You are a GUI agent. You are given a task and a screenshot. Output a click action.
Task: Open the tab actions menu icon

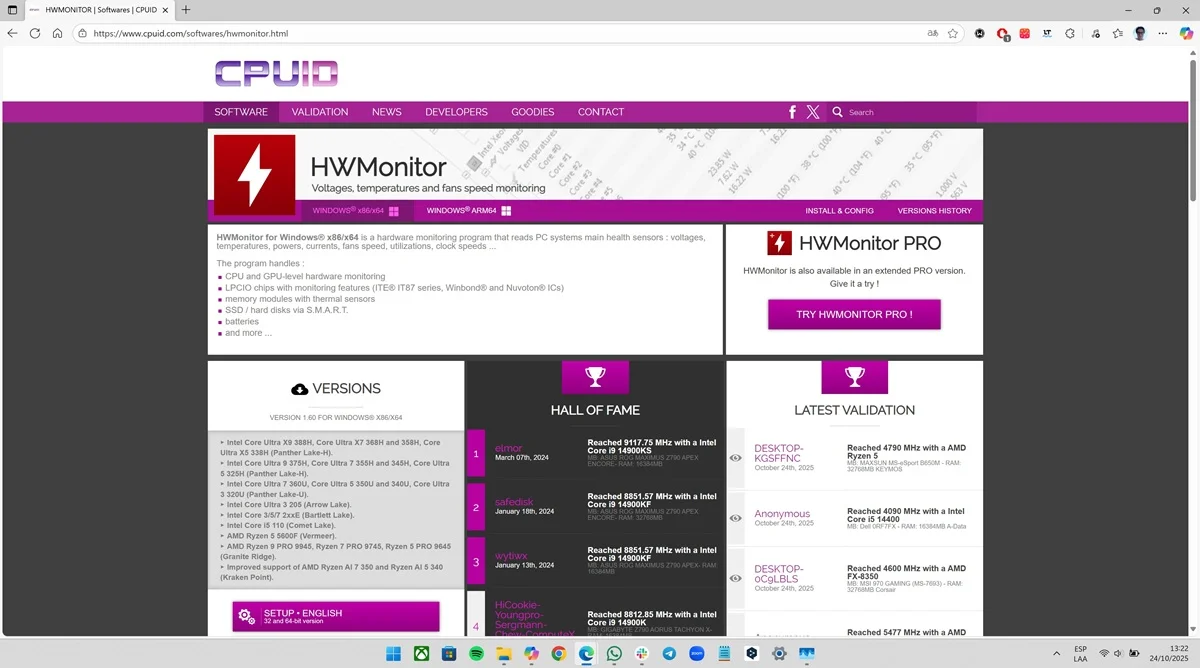pyautogui.click(x=12, y=10)
